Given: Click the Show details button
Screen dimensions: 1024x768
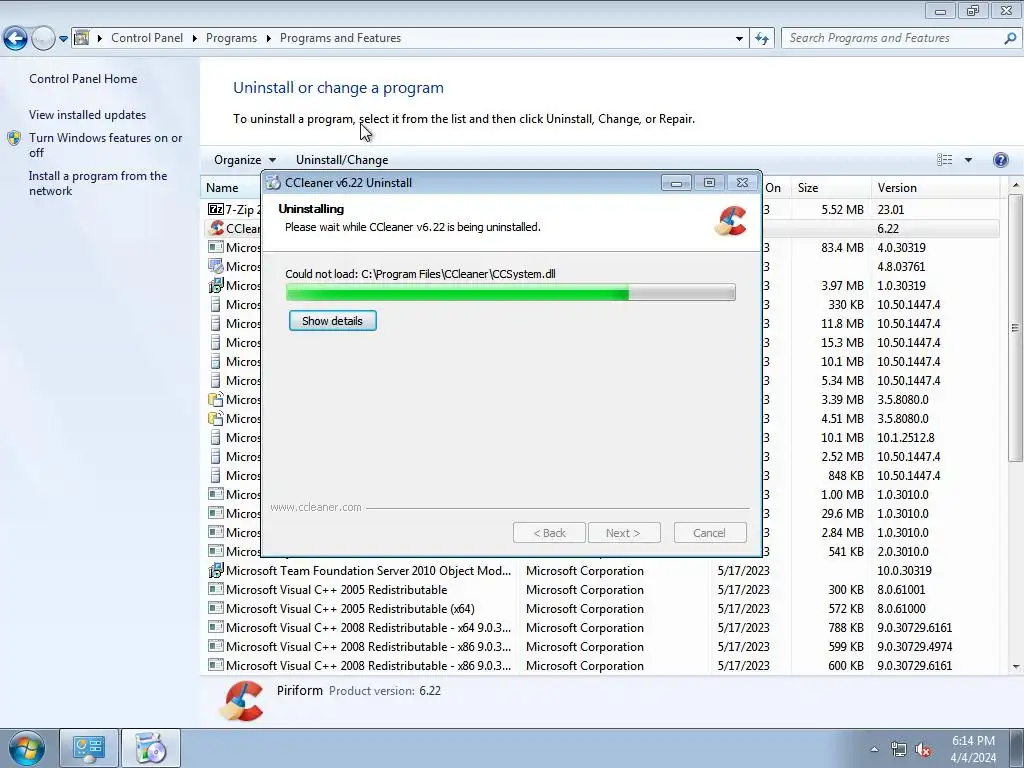Looking at the screenshot, I should point(332,321).
